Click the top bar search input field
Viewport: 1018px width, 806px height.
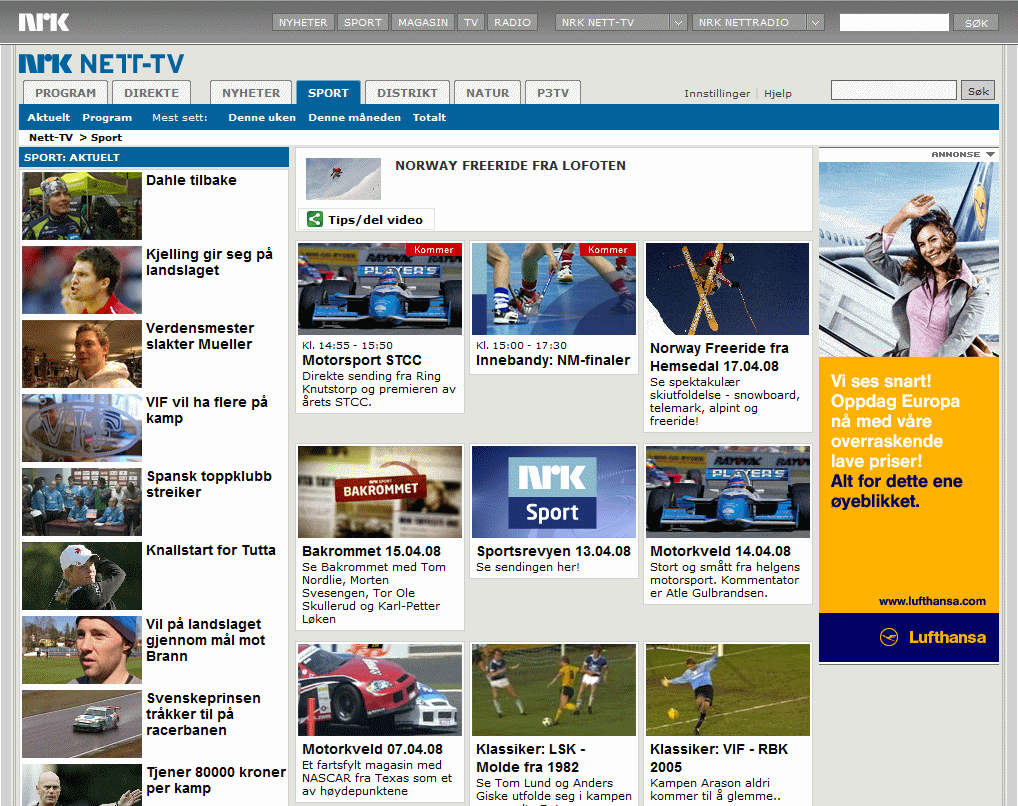click(x=894, y=23)
